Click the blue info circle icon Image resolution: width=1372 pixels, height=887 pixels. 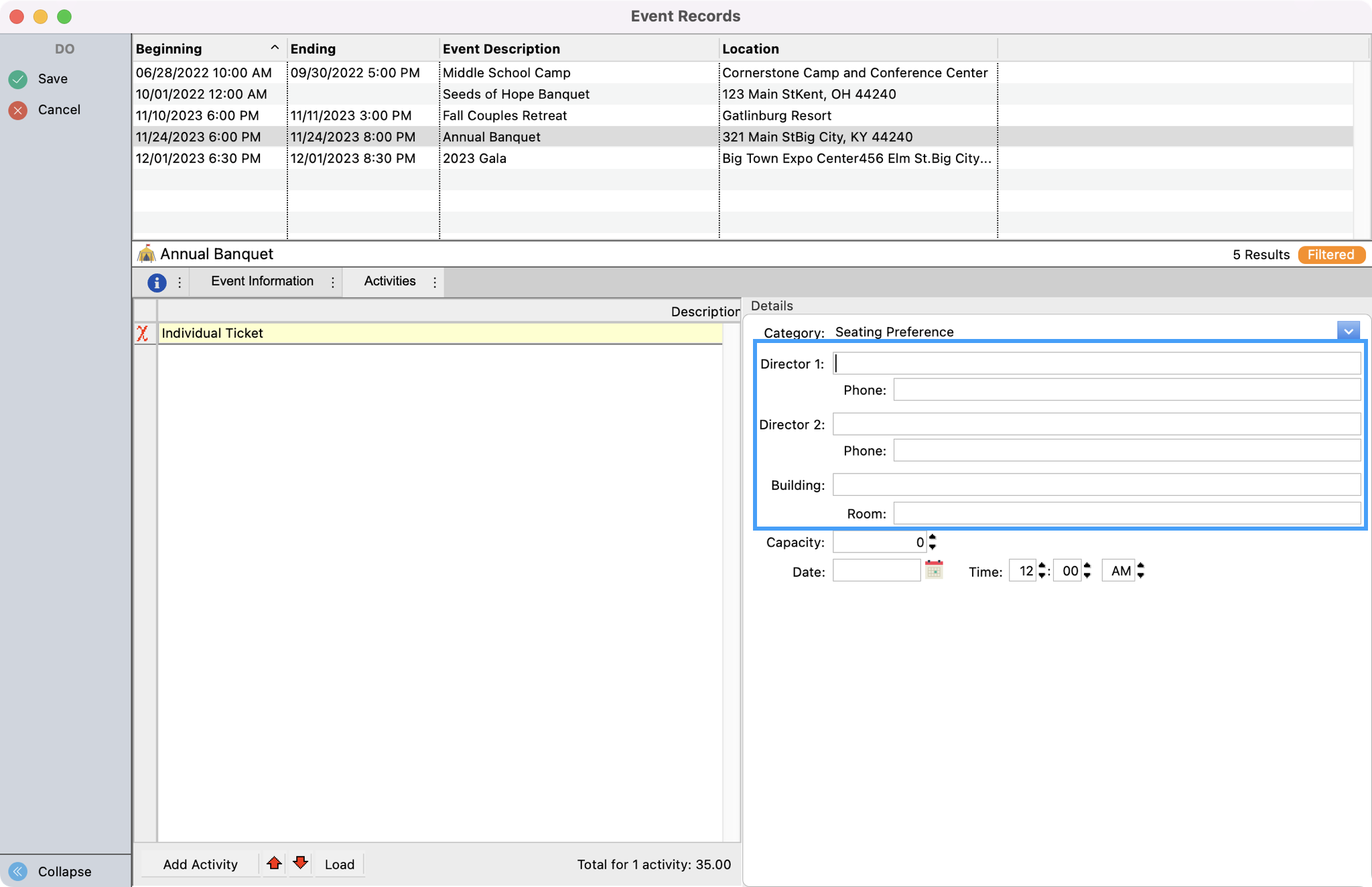pos(156,283)
